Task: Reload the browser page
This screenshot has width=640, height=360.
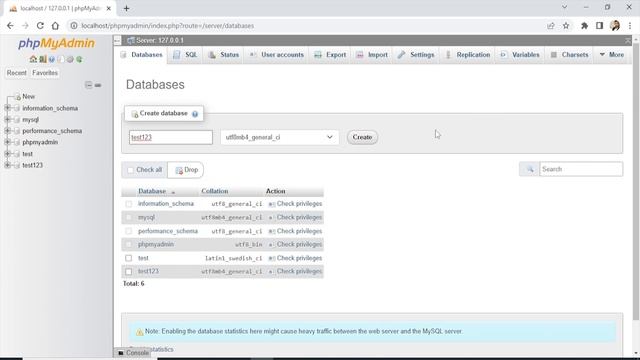Action: point(40,26)
